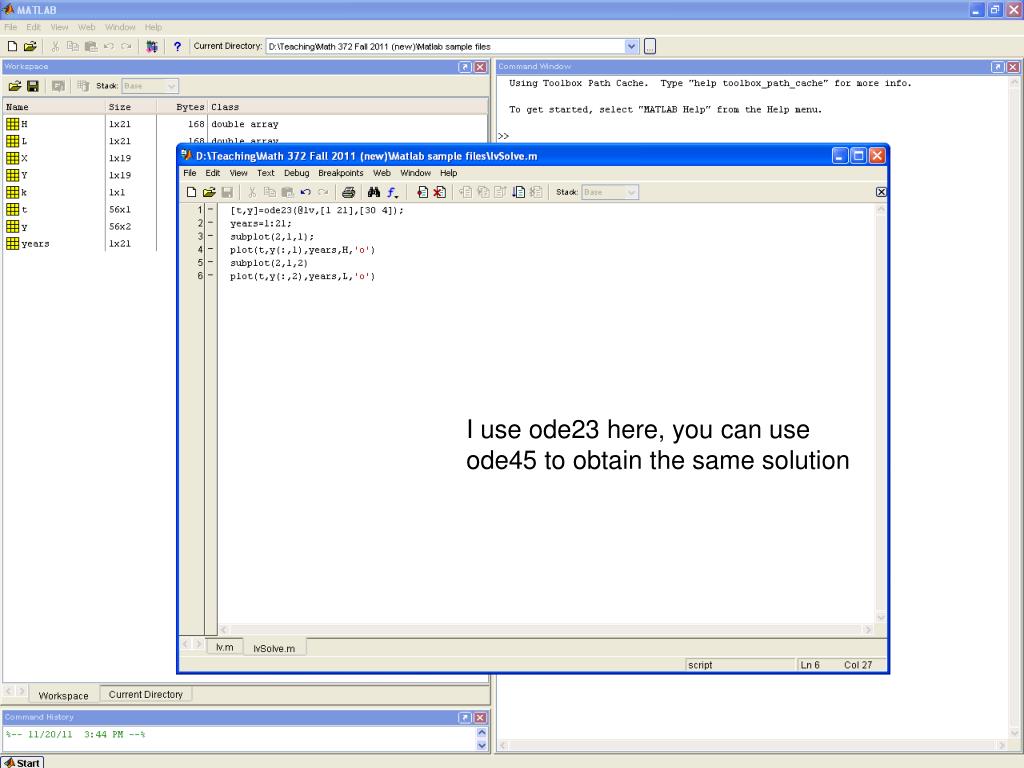Open the function list f icon
The width and height of the screenshot is (1024, 768).
[392, 192]
